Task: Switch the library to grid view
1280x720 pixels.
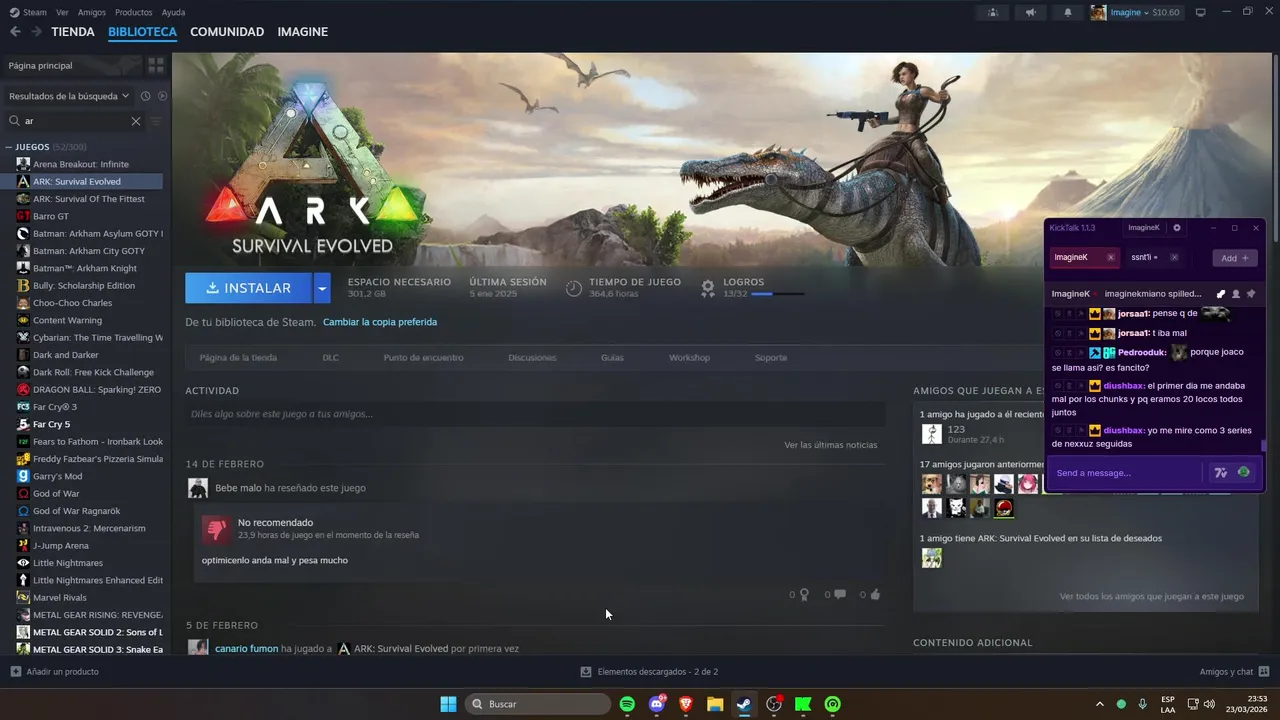Action: 156,65
